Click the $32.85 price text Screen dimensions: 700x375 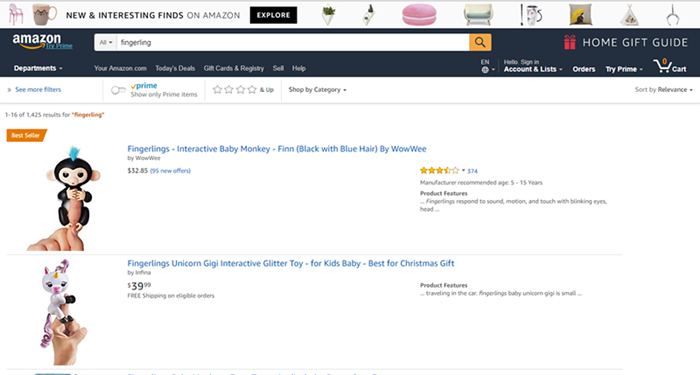(x=138, y=171)
